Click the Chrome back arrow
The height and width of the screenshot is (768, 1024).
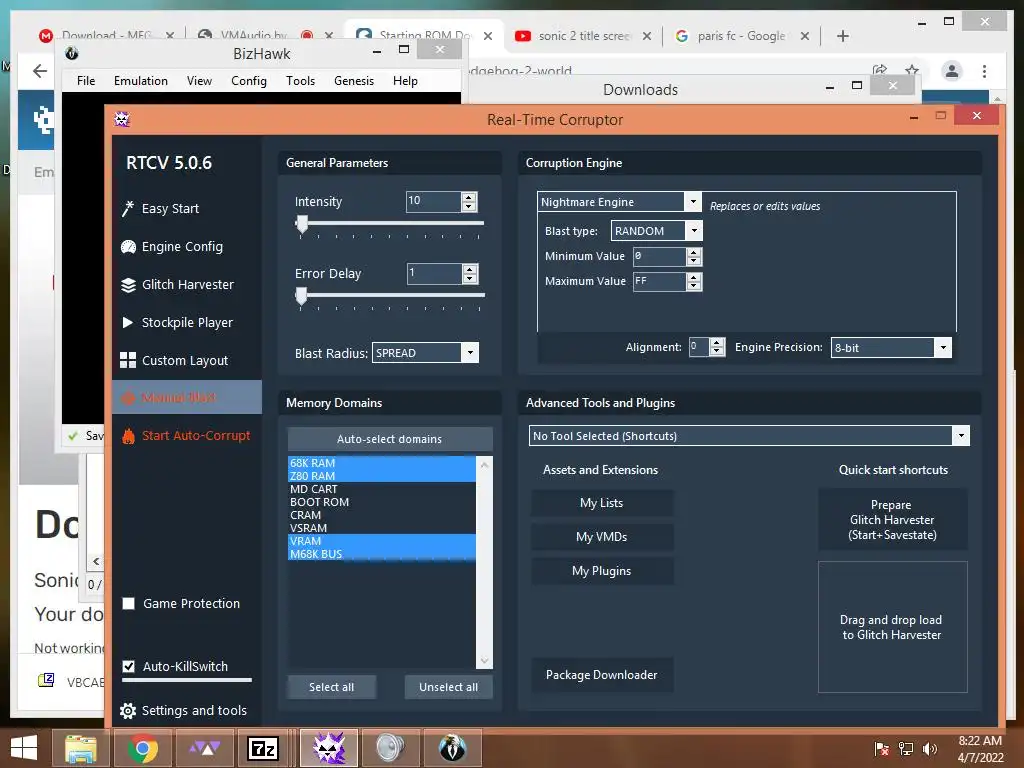[40, 71]
